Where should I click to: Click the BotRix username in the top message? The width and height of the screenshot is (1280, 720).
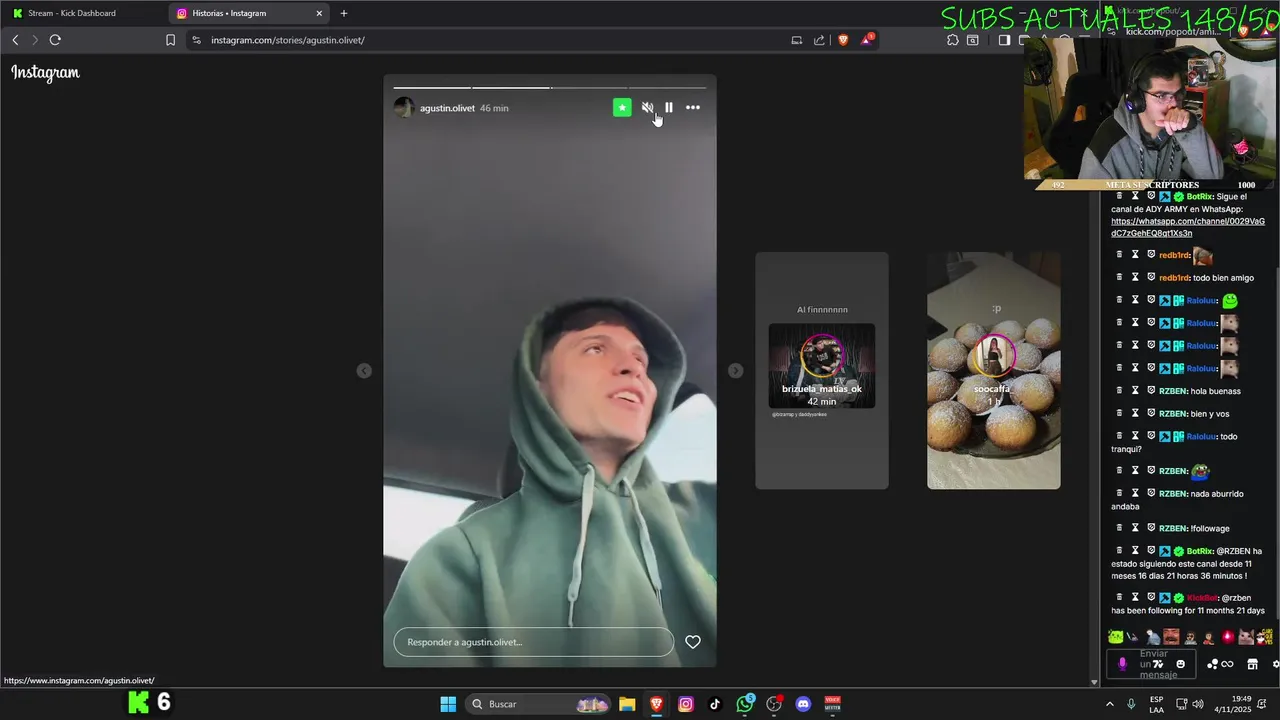pos(1199,197)
